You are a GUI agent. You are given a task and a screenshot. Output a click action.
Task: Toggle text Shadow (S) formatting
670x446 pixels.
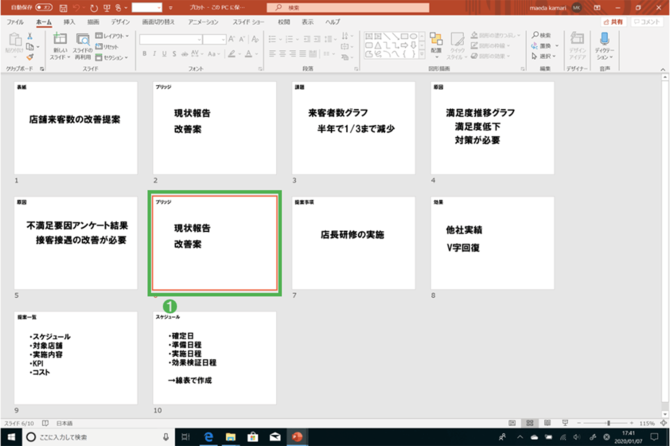pos(174,54)
